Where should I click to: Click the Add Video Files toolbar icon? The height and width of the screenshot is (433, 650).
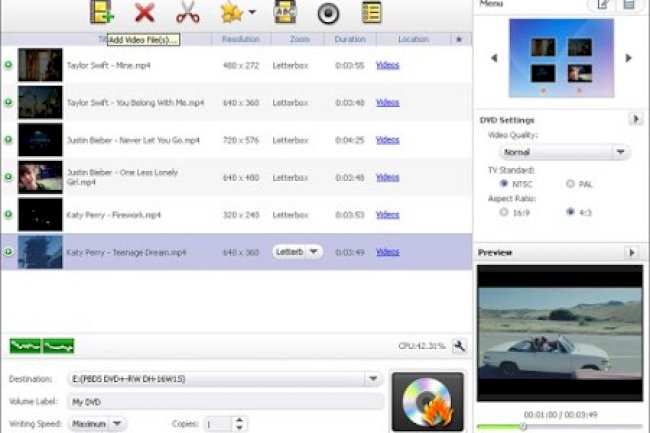(x=102, y=12)
